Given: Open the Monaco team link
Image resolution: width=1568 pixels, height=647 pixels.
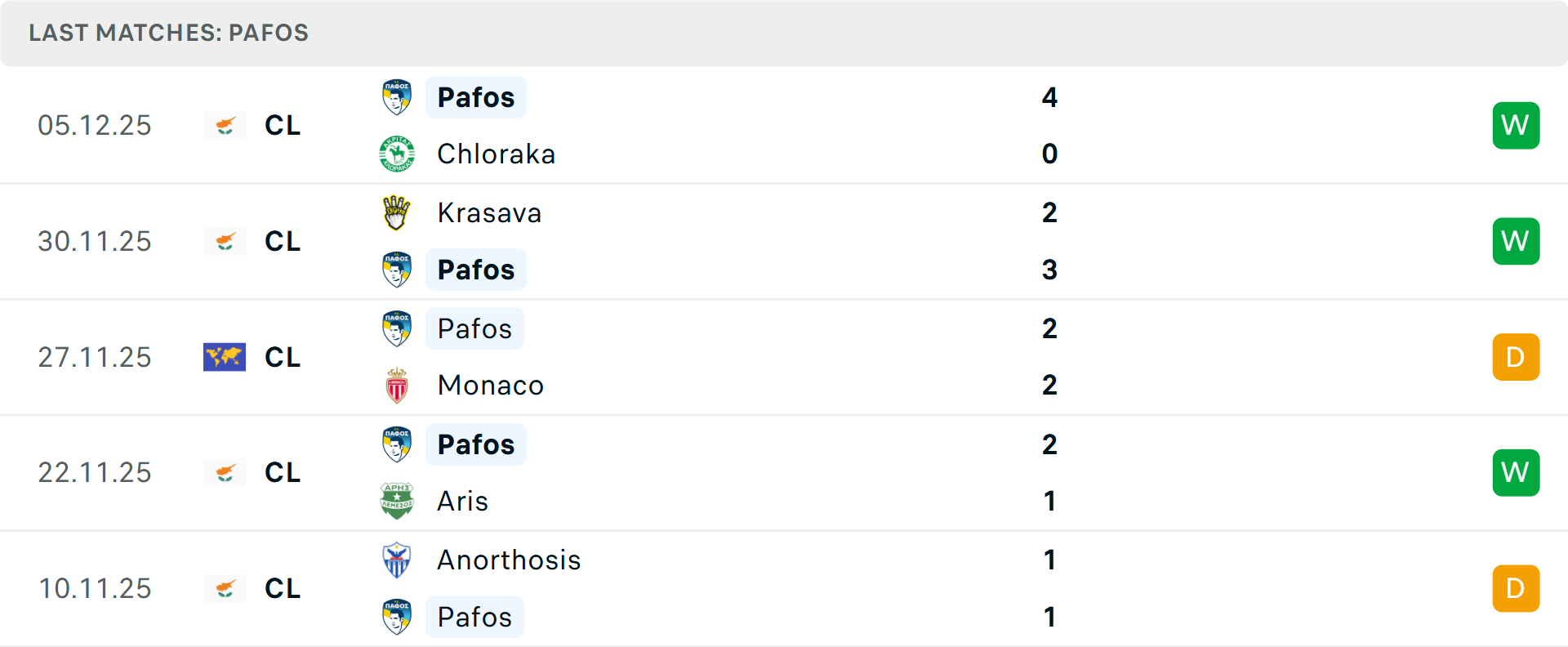Looking at the screenshot, I should pos(490,386).
